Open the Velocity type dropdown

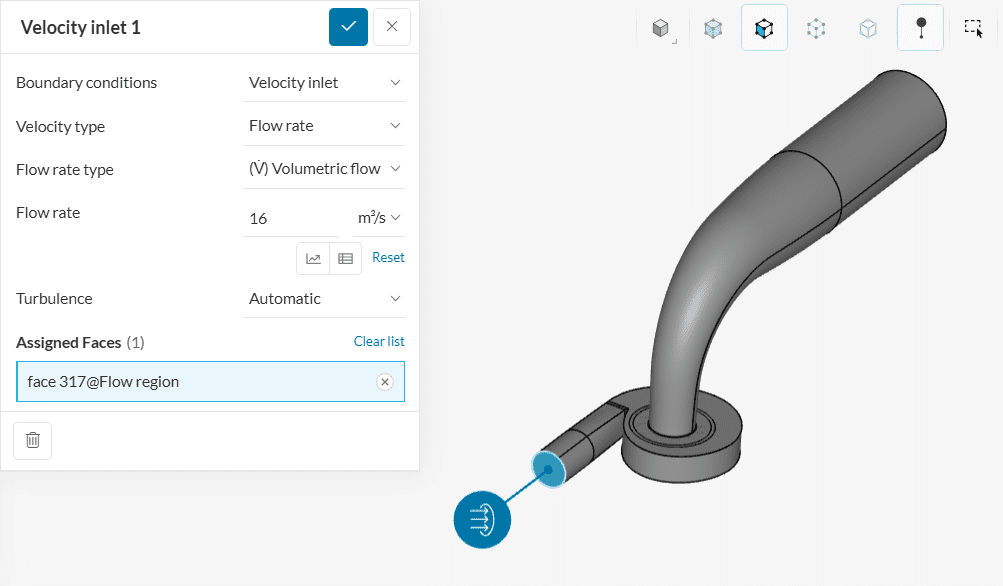pyautogui.click(x=325, y=126)
